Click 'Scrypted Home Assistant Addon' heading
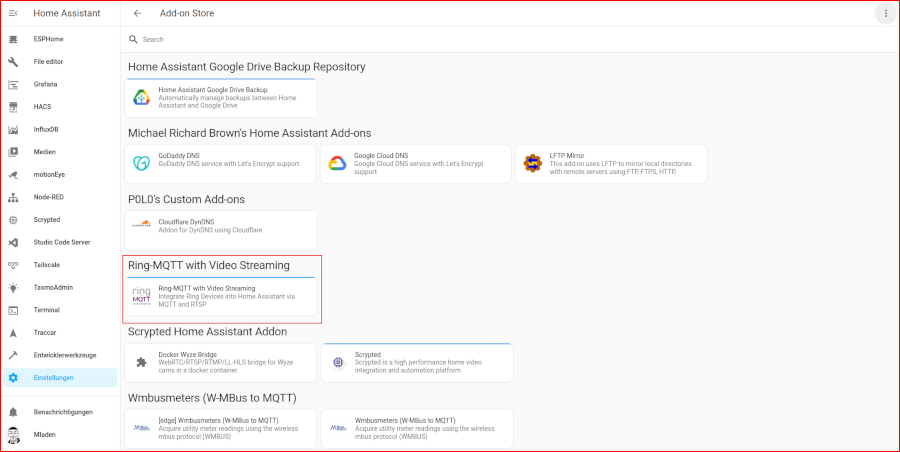900x452 pixels. click(x=207, y=331)
